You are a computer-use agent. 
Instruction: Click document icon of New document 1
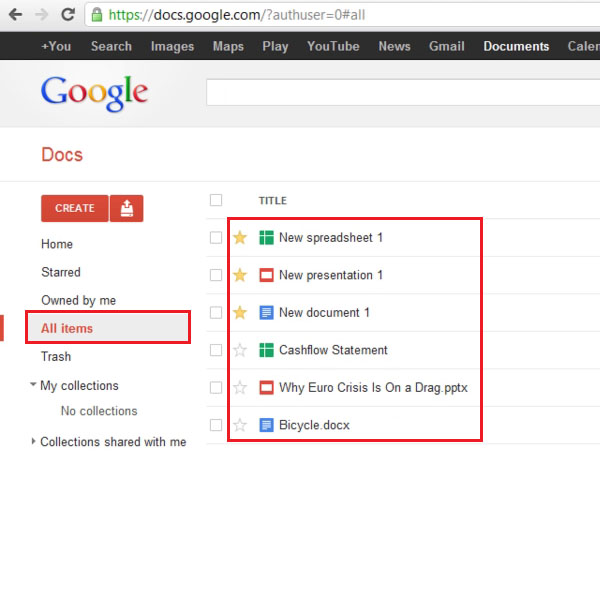(266, 313)
